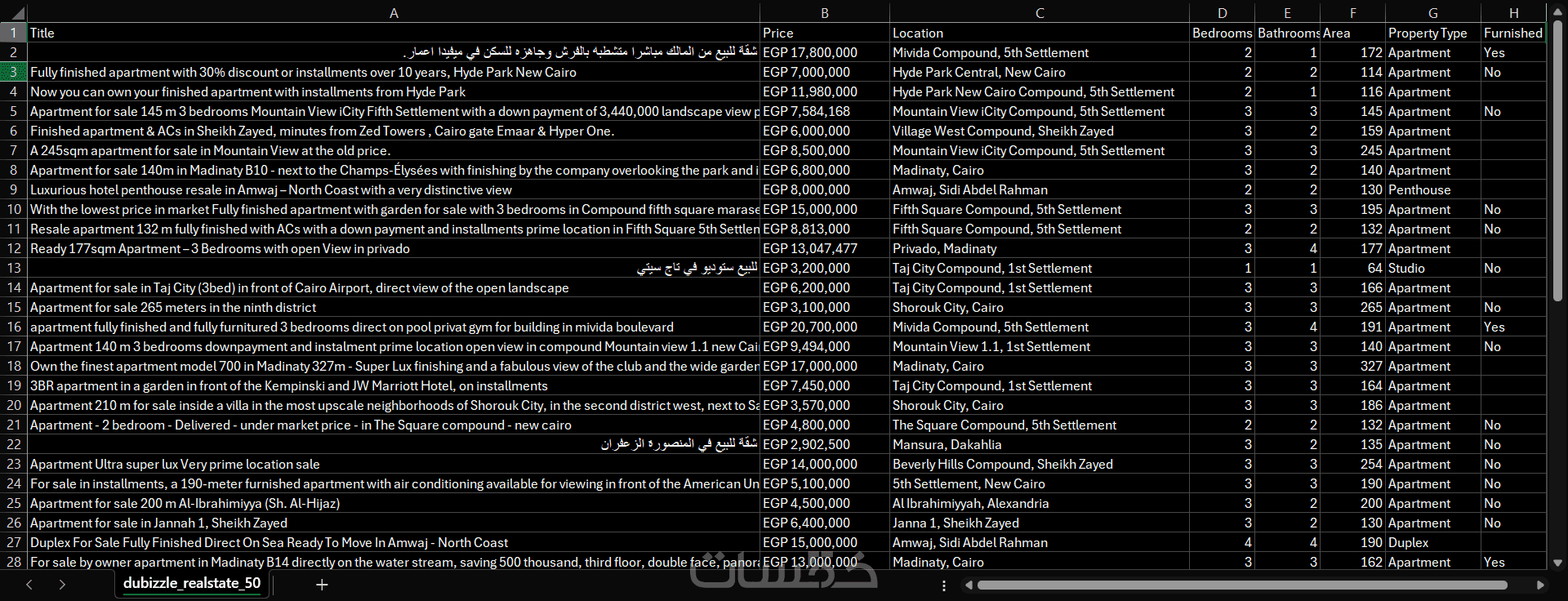Select the EGP 2,902,500 price cell

825,444
